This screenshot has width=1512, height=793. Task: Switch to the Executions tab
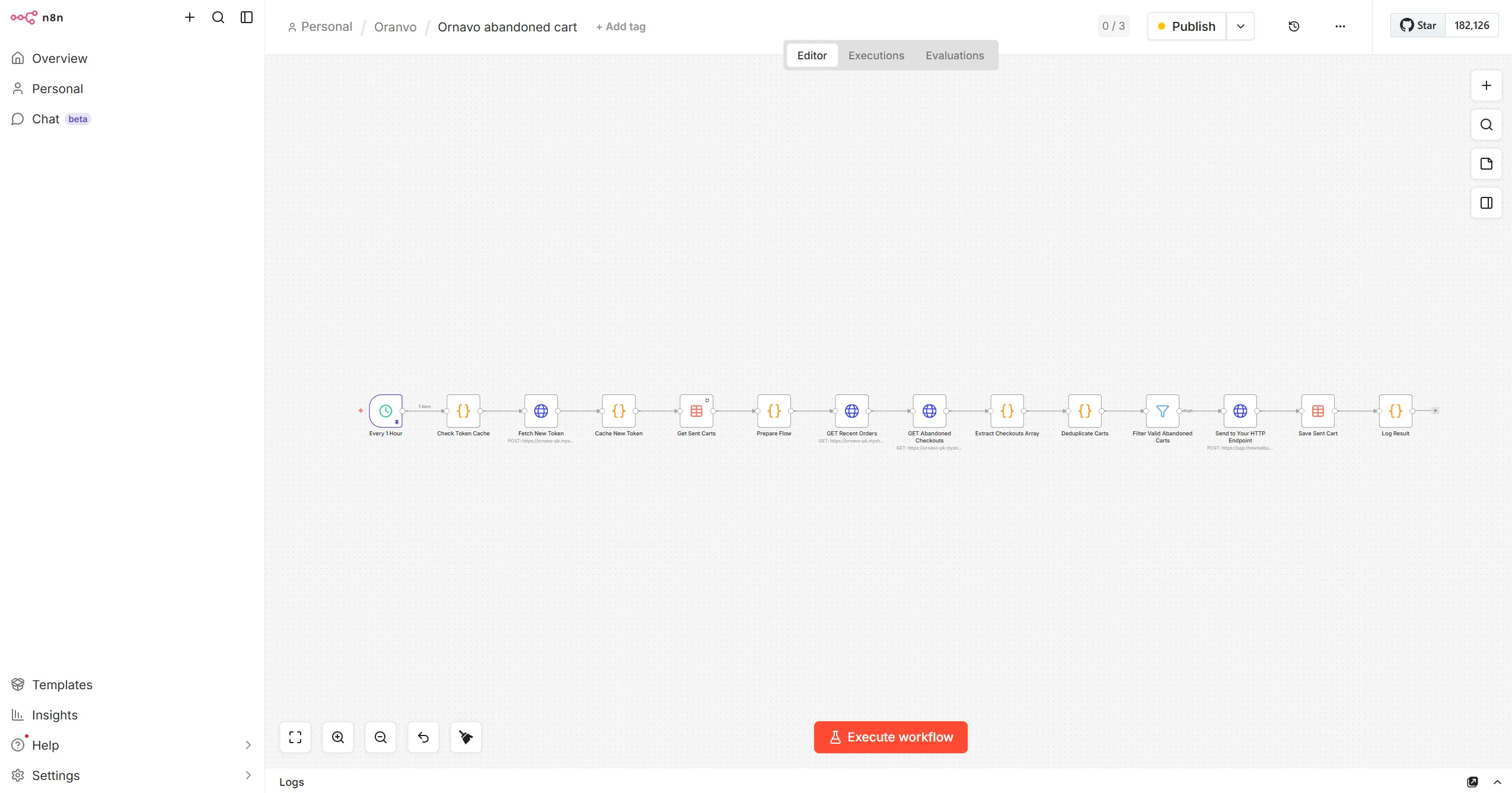coord(876,55)
